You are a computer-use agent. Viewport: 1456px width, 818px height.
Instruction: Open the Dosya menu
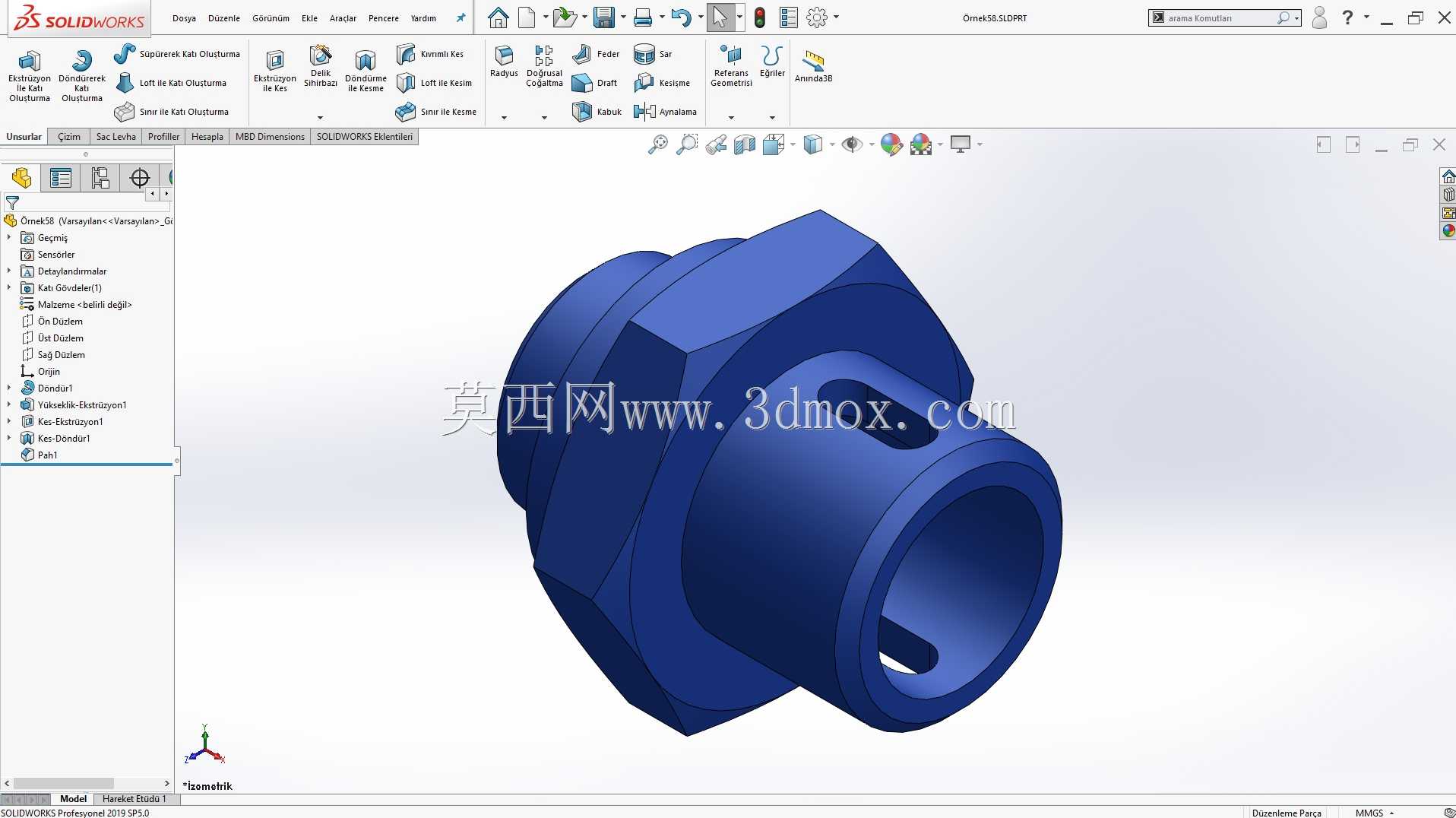184,18
